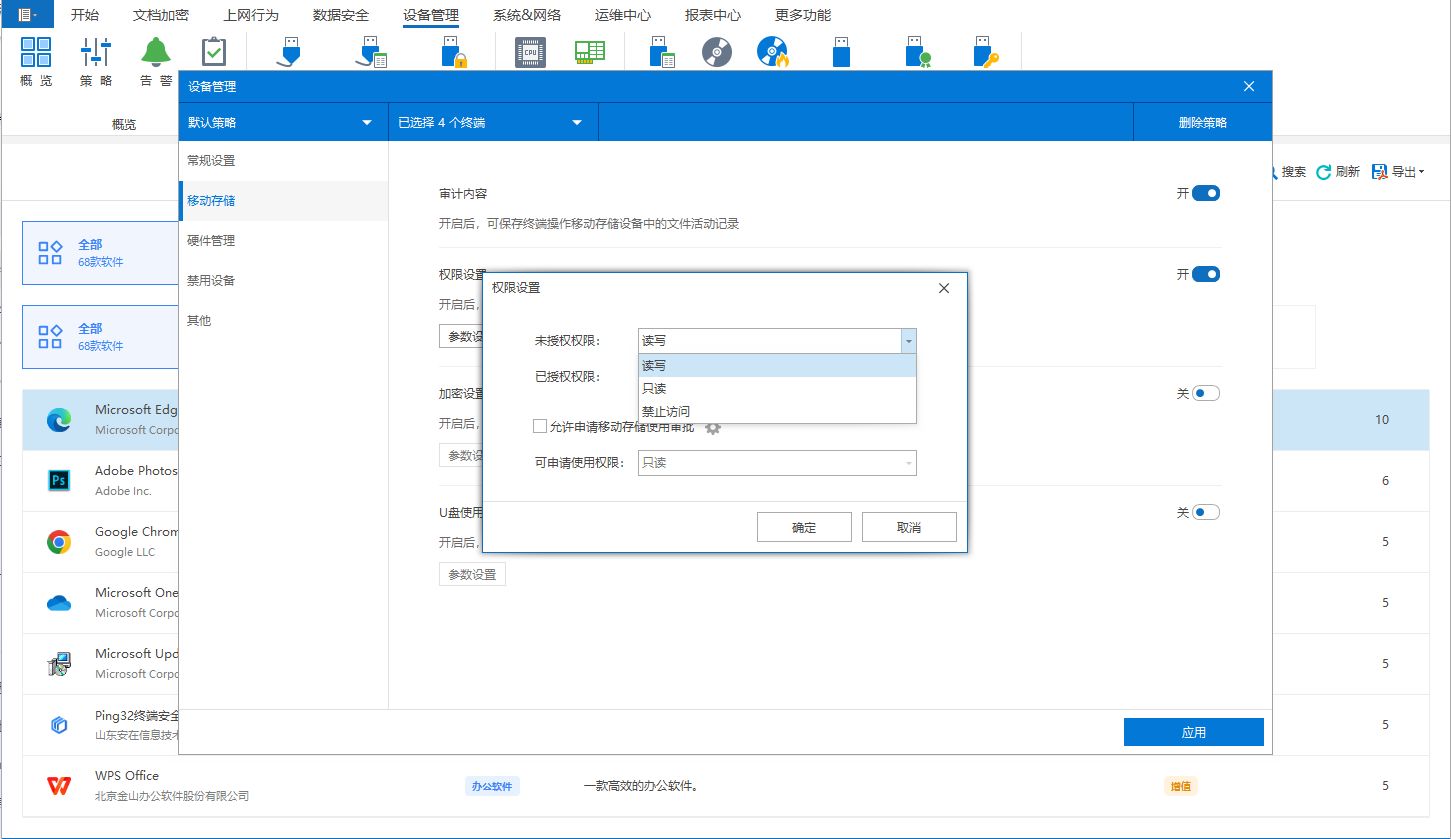1451x839 pixels.
Task: Click 取消 to cancel the permission dialog
Action: 909,527
